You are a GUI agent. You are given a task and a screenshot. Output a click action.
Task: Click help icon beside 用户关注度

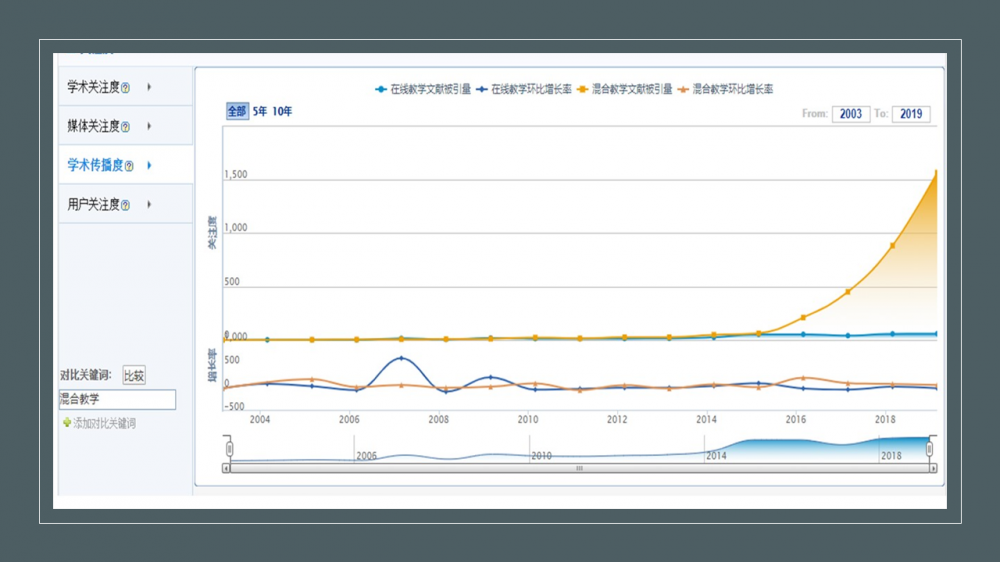point(126,205)
